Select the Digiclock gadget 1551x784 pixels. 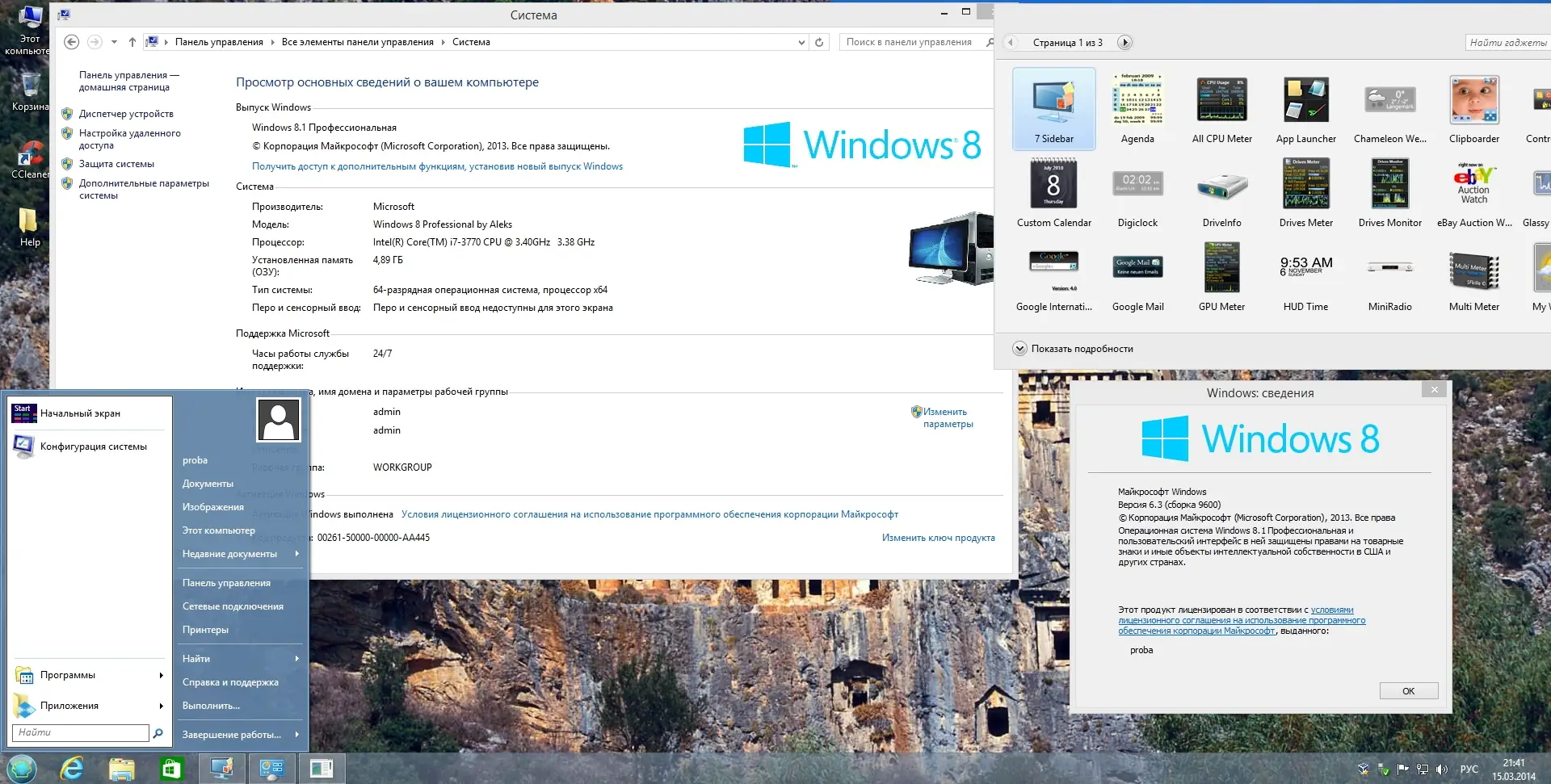1137,192
